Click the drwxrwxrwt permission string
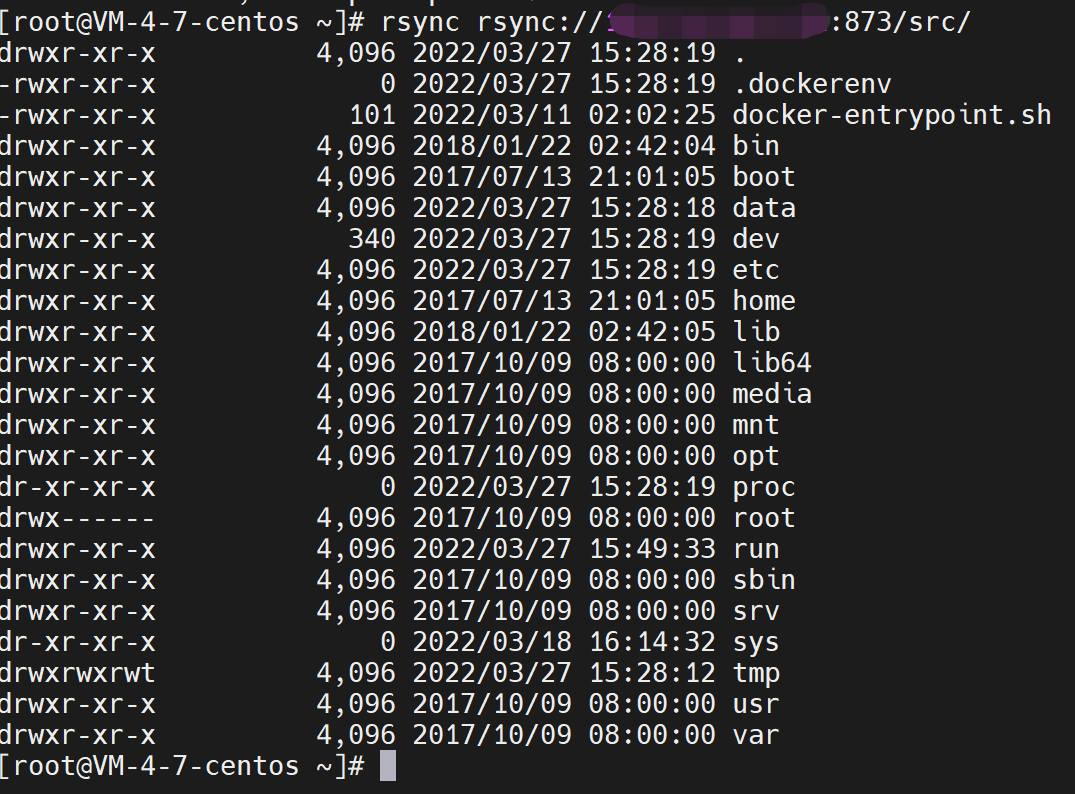The width and height of the screenshot is (1075, 794). click(x=77, y=673)
